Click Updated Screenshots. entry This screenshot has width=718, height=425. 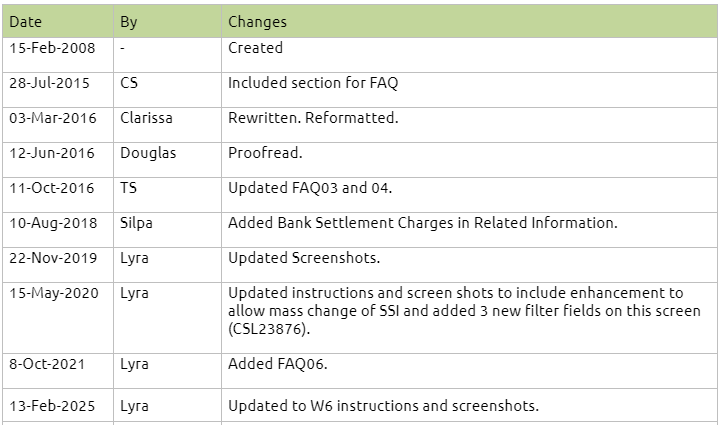pos(304,258)
